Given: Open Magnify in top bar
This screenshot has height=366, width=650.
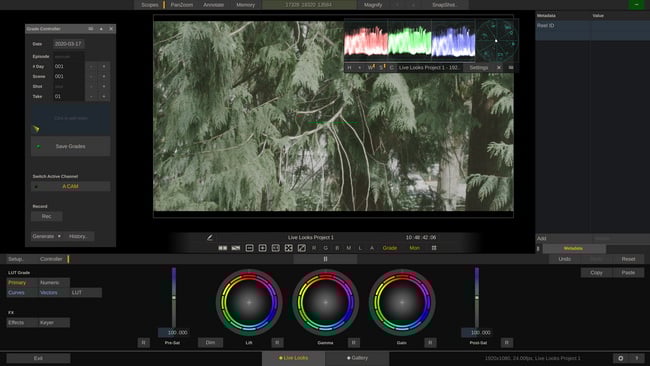Looking at the screenshot, I should 373,5.
